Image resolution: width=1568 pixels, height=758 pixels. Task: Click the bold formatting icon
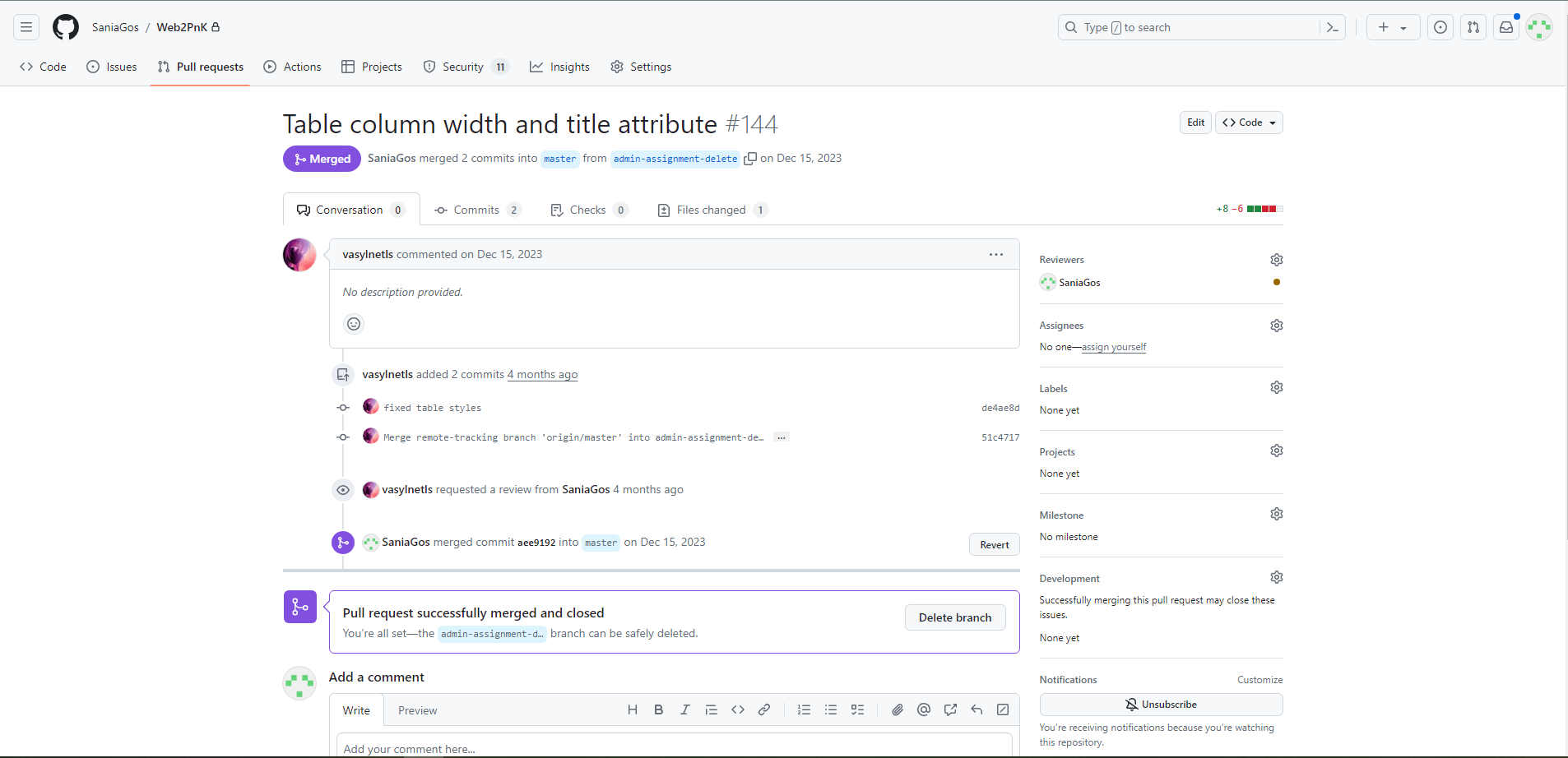click(x=658, y=709)
